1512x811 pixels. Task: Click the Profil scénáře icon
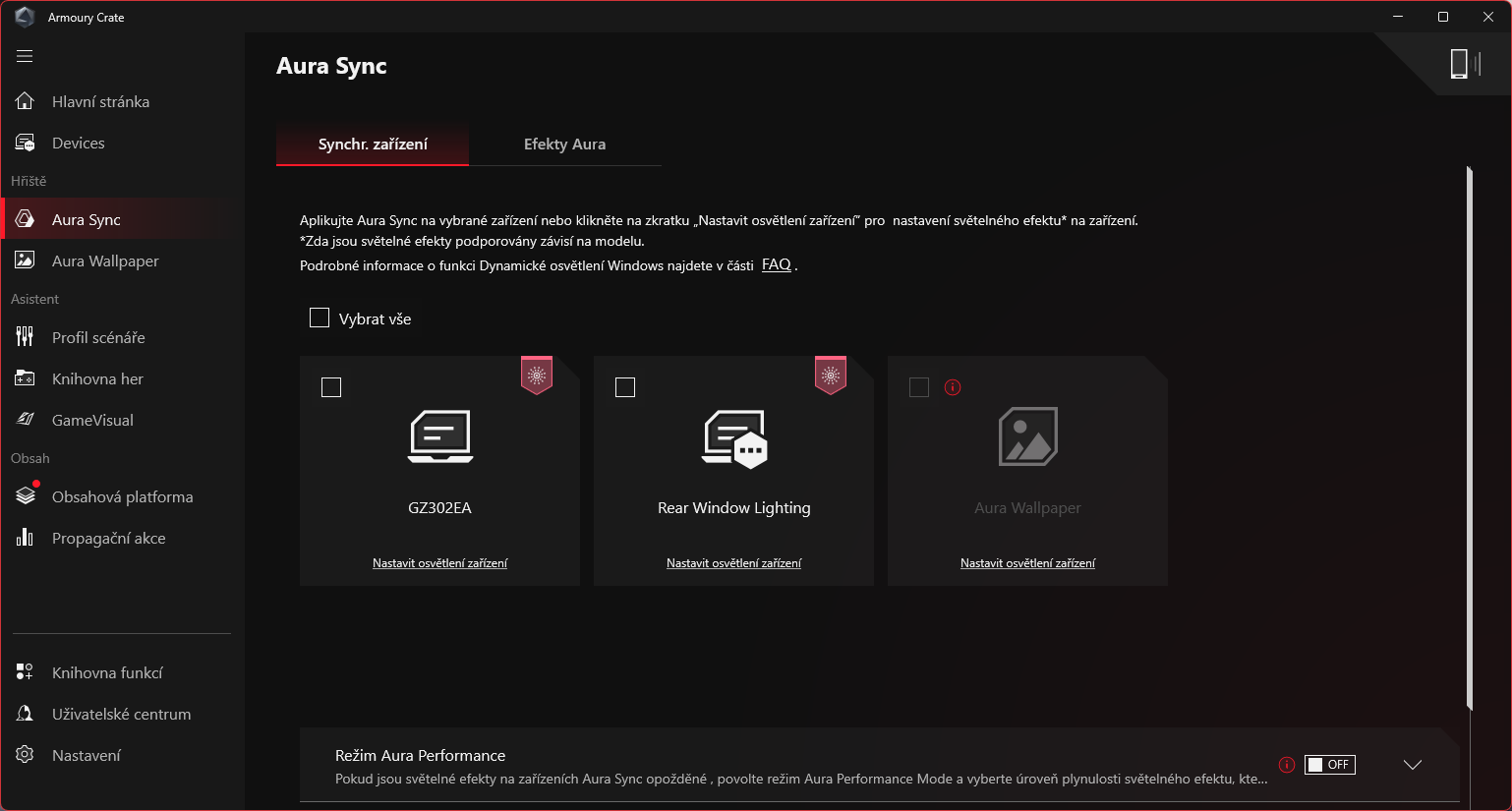click(25, 337)
